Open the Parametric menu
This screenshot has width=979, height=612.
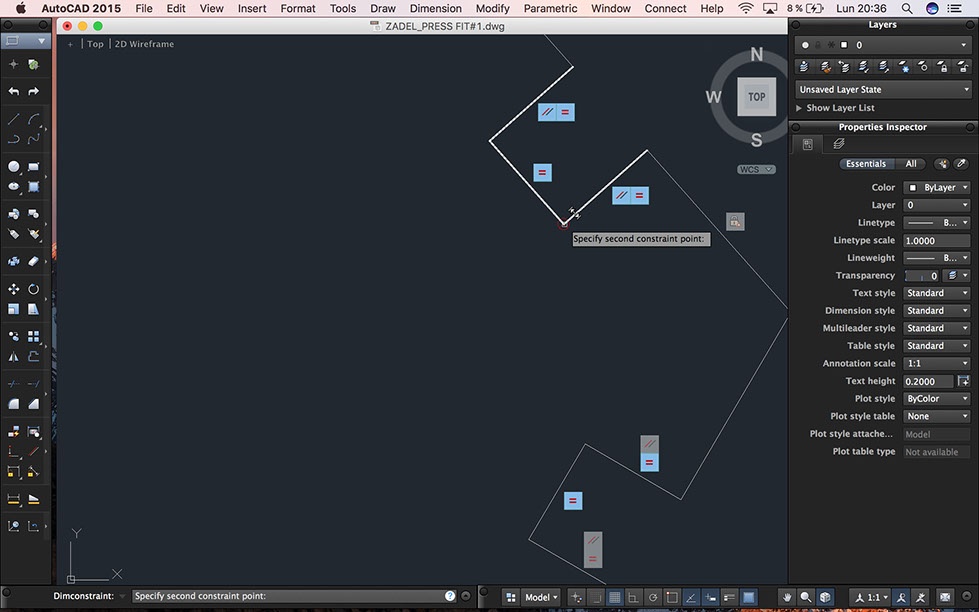click(550, 8)
